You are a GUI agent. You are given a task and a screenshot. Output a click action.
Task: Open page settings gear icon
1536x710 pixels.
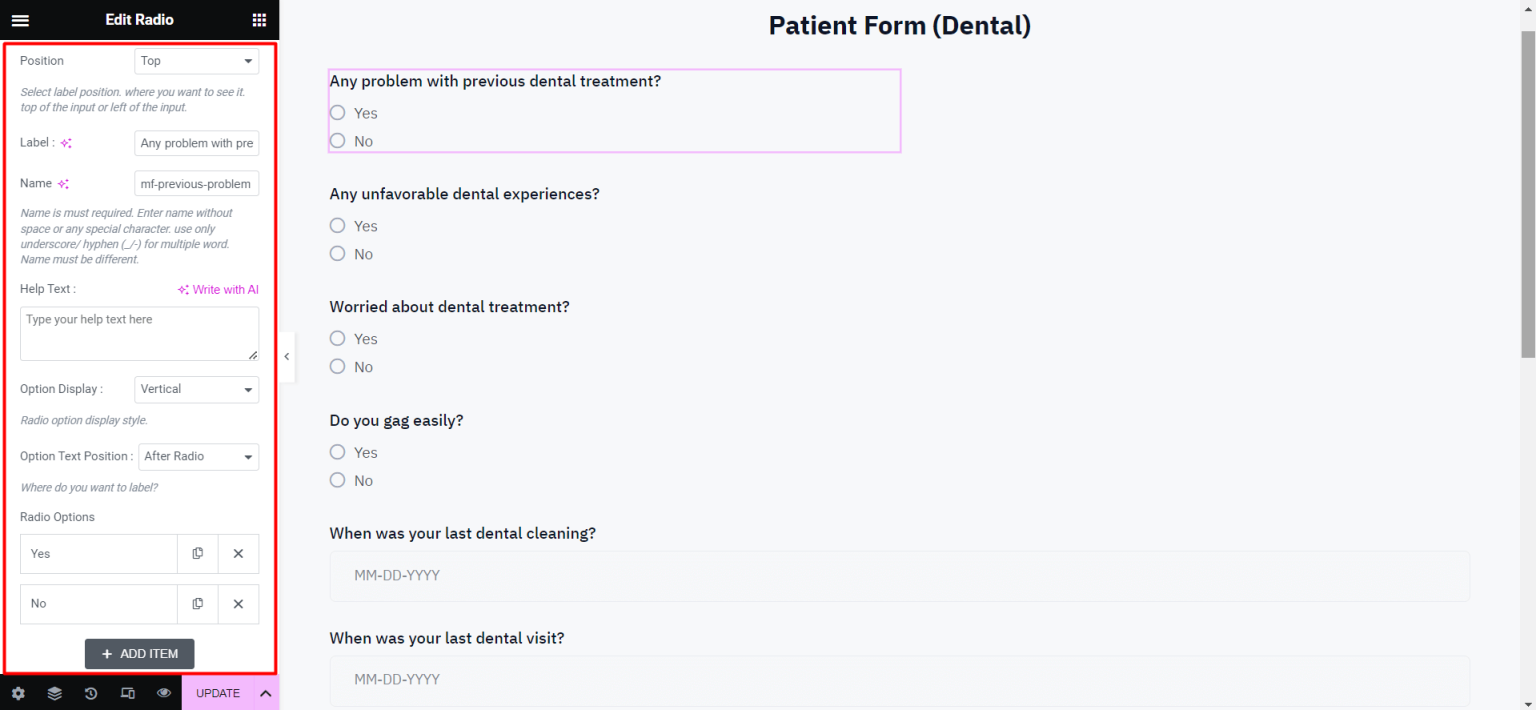coord(18,693)
